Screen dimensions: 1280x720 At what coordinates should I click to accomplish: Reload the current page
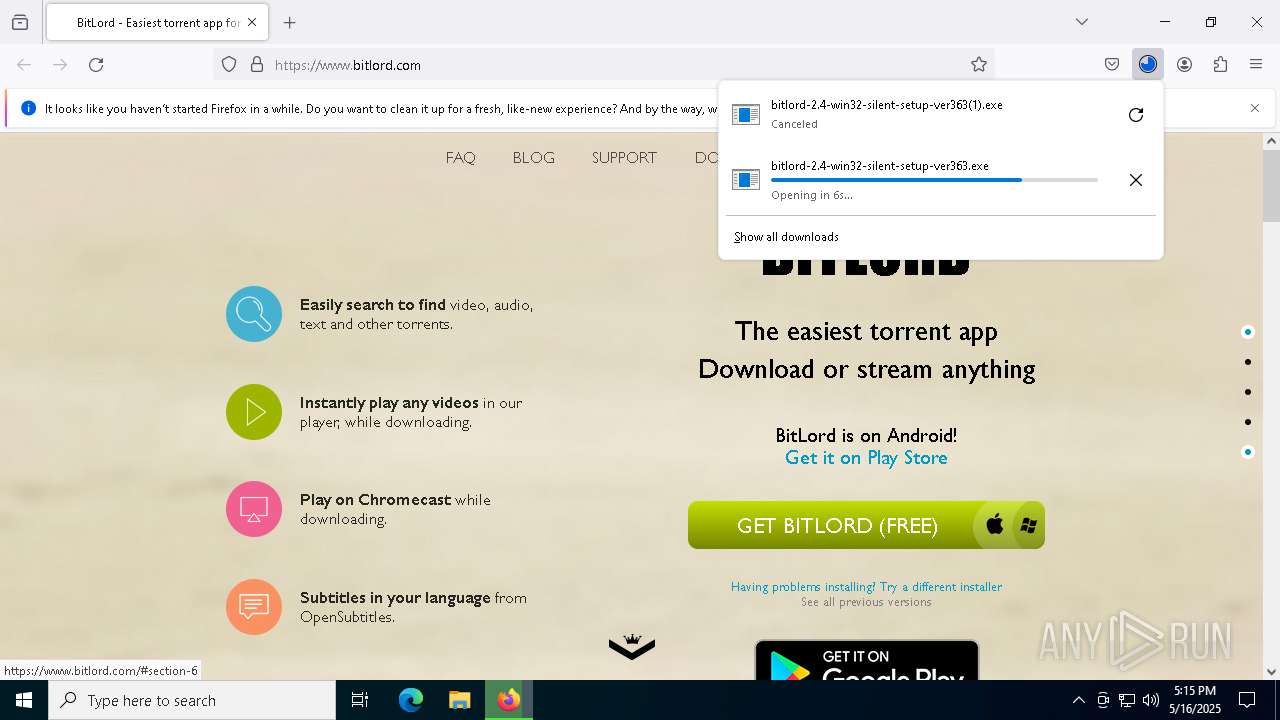point(96,64)
